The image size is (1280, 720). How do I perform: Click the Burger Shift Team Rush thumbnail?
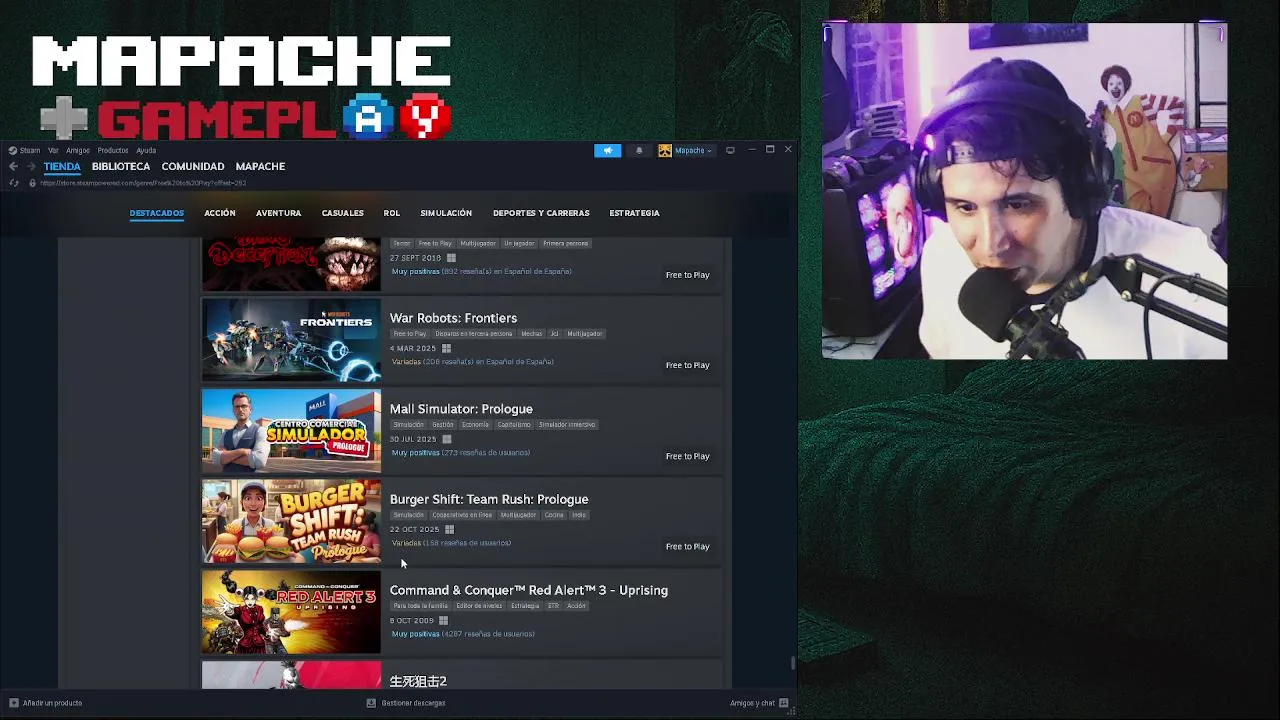pos(291,521)
